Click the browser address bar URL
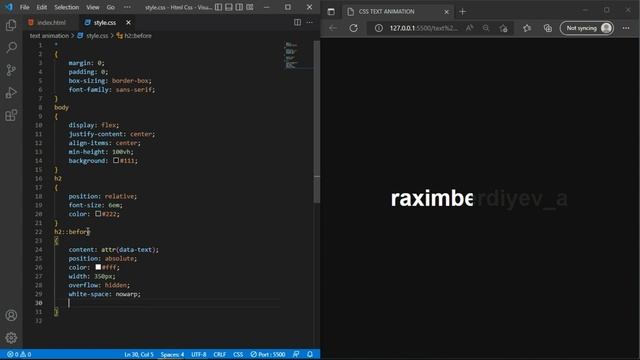The height and width of the screenshot is (360, 640). 424,28
